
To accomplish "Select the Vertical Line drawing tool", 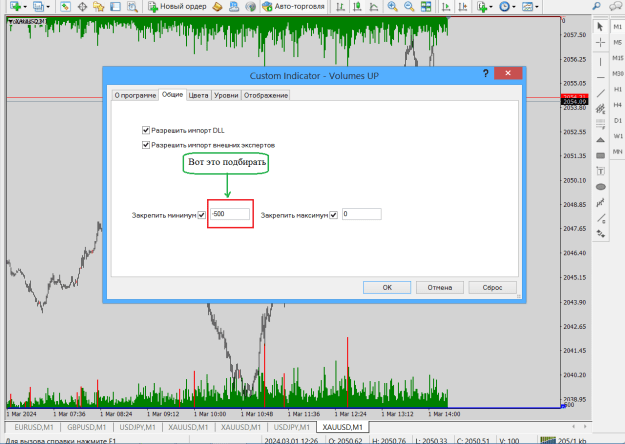I will [x=600, y=62].
